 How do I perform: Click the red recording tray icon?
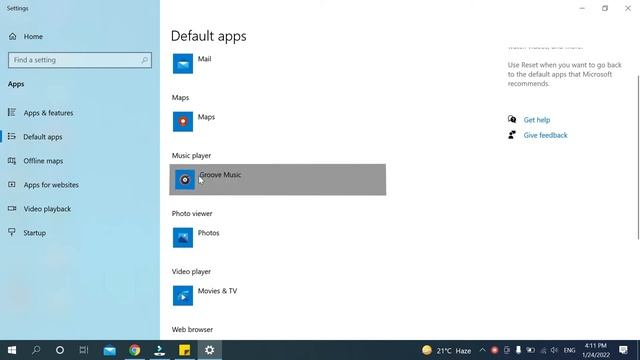494,350
